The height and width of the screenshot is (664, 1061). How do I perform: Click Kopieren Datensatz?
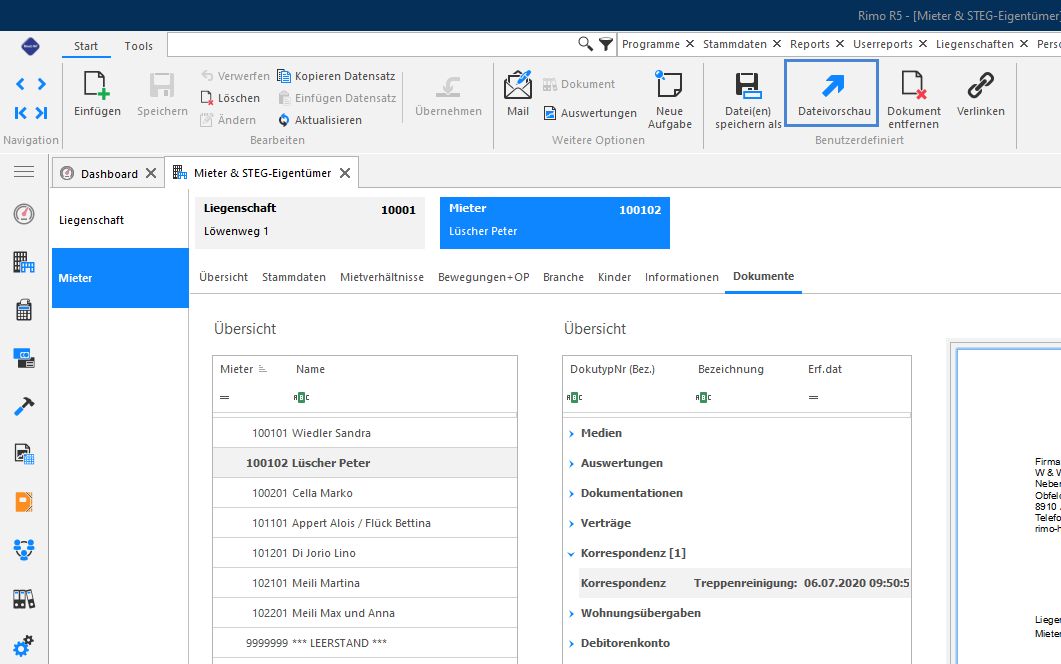click(336, 76)
